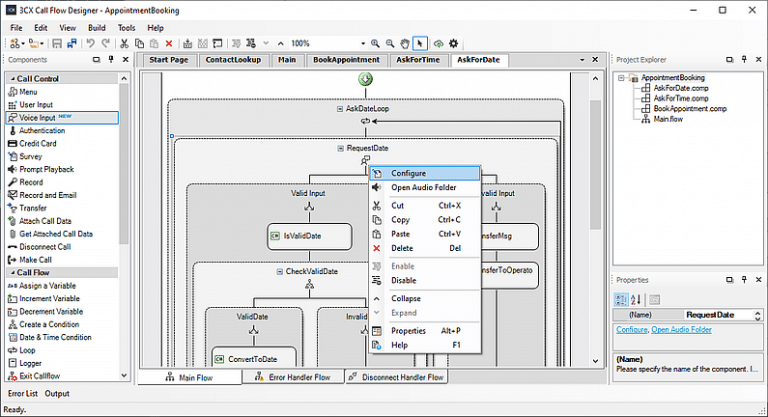The width and height of the screenshot is (768, 417).
Task: Switch to the BookAppointment tab
Action: click(346, 60)
